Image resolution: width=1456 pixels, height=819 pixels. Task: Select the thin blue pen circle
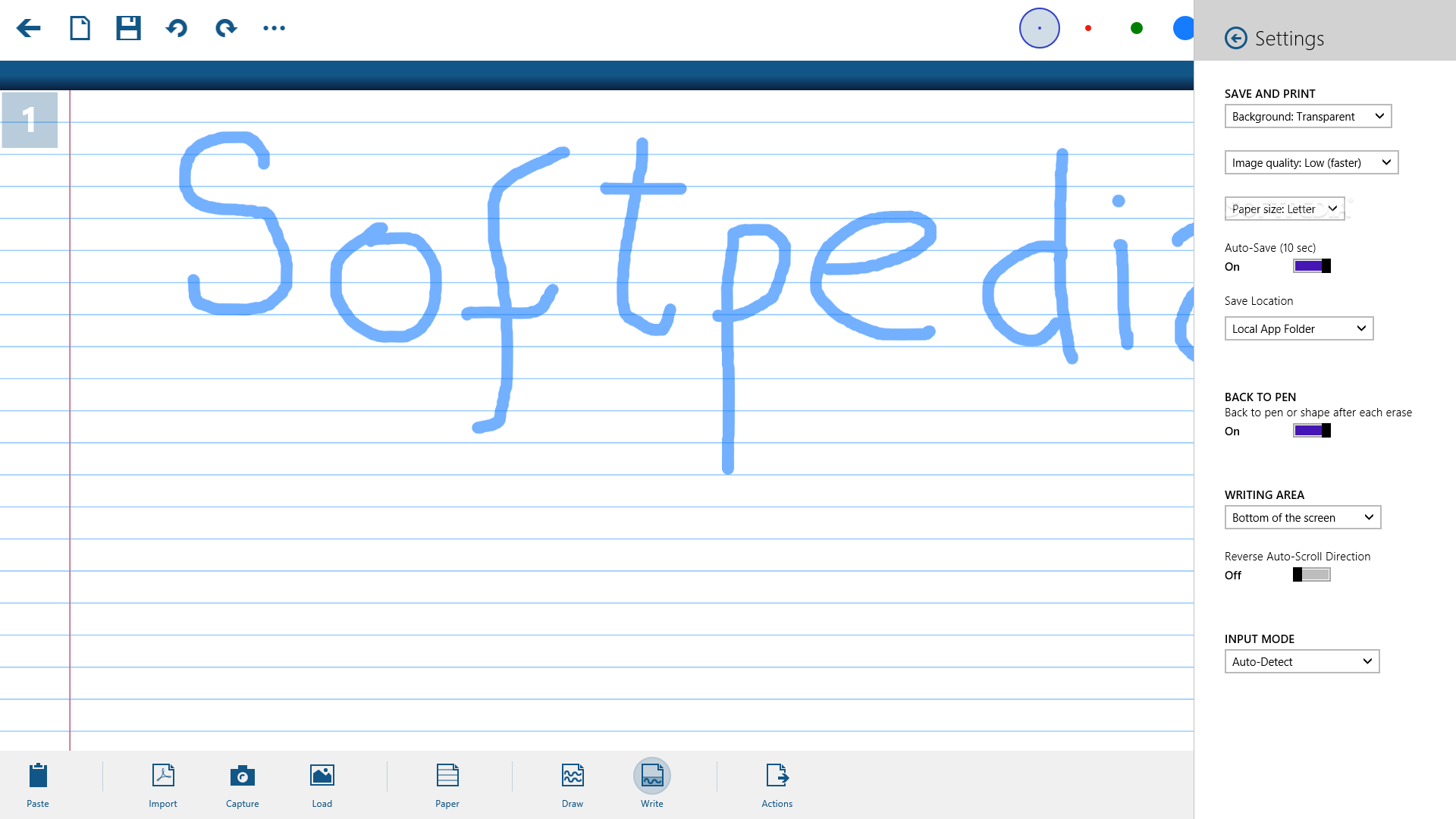click(x=1039, y=28)
